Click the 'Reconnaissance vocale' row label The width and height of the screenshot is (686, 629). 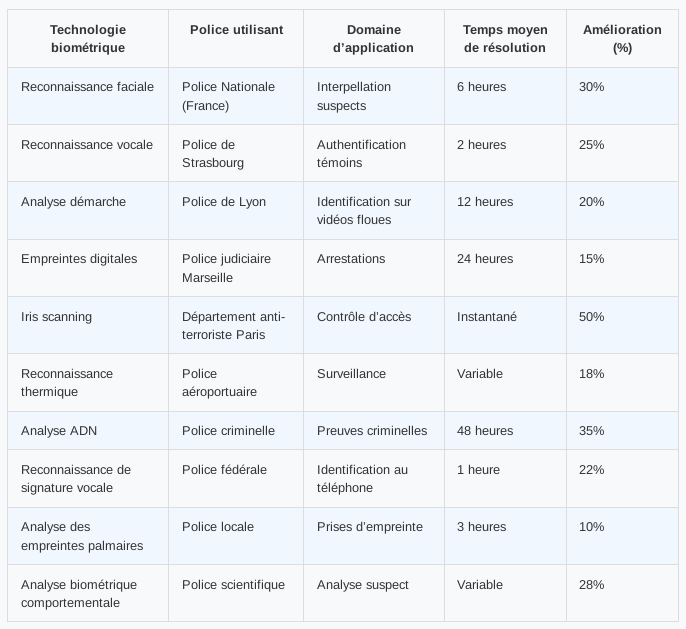tap(87, 145)
